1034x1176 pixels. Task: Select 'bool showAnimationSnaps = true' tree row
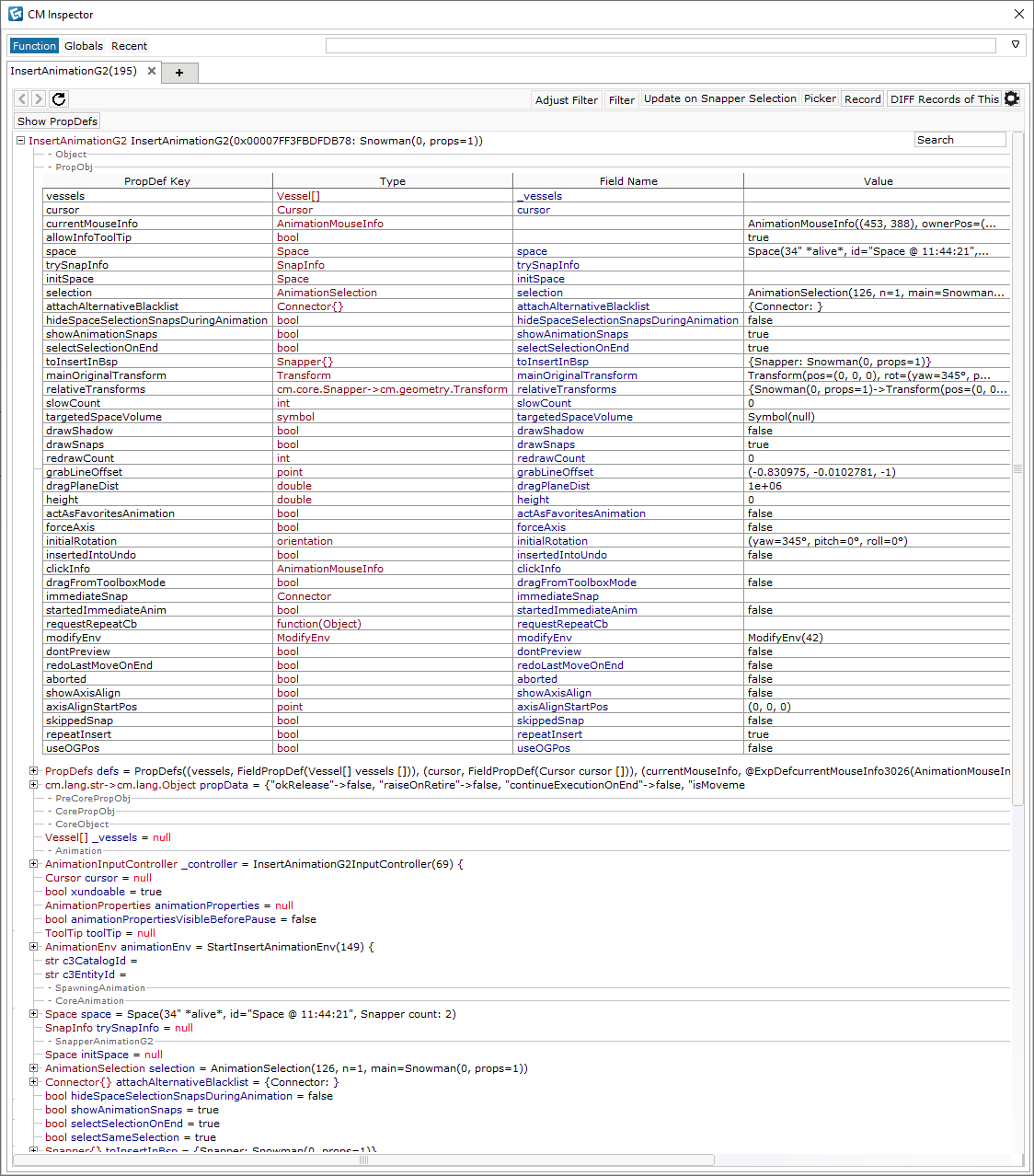tap(132, 1110)
